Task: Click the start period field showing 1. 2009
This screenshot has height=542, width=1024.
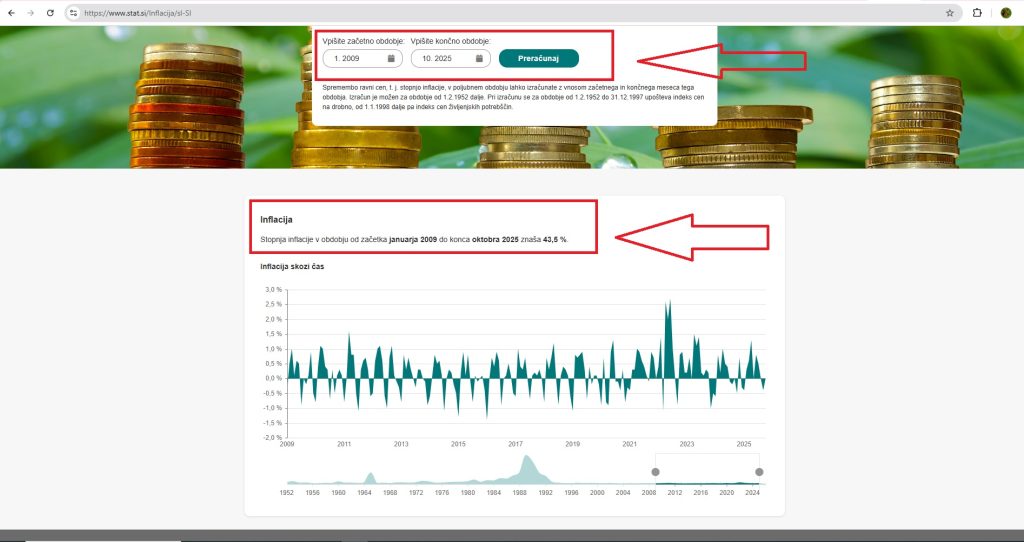Action: (355, 59)
